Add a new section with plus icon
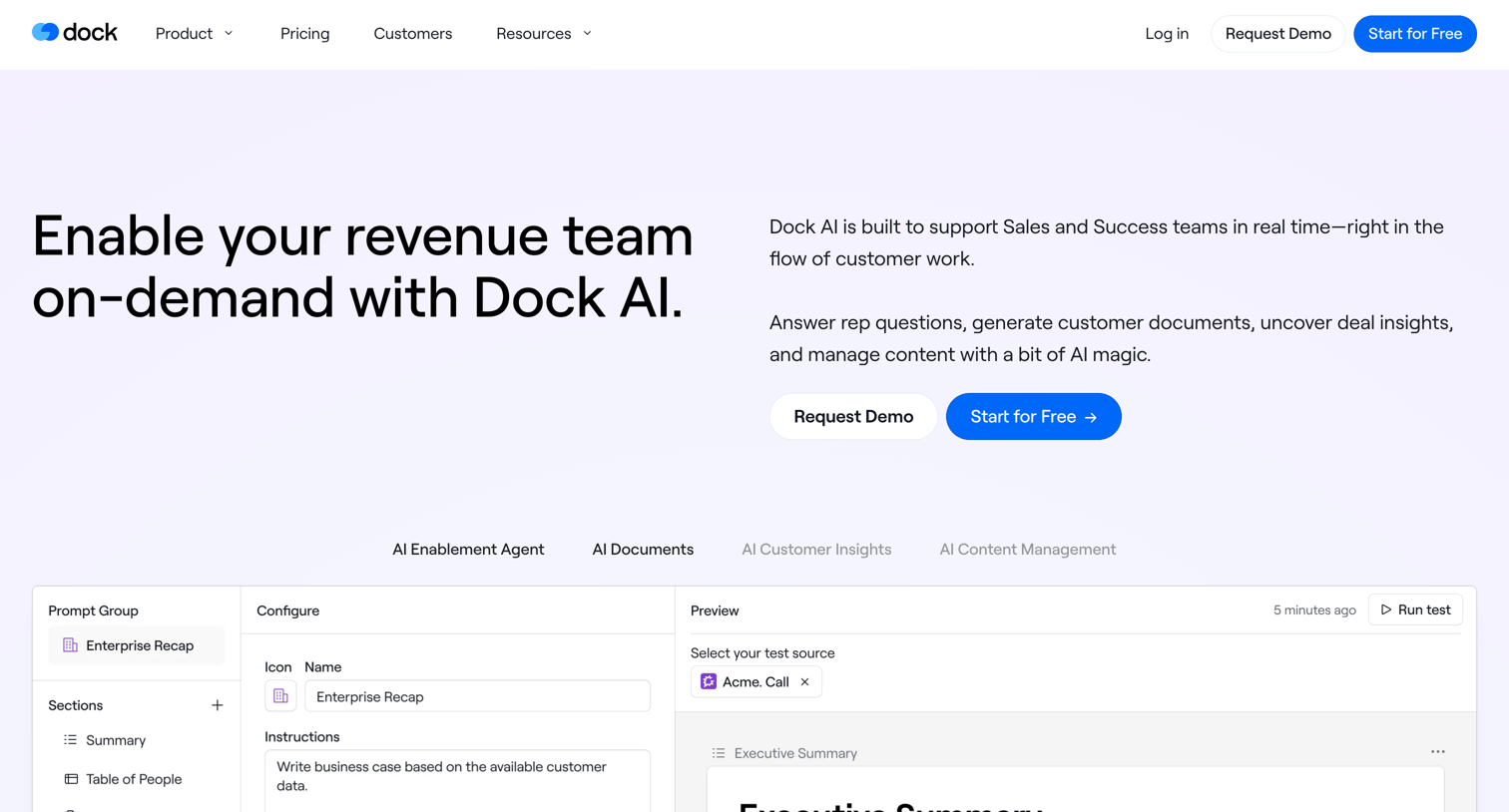 click(x=217, y=705)
